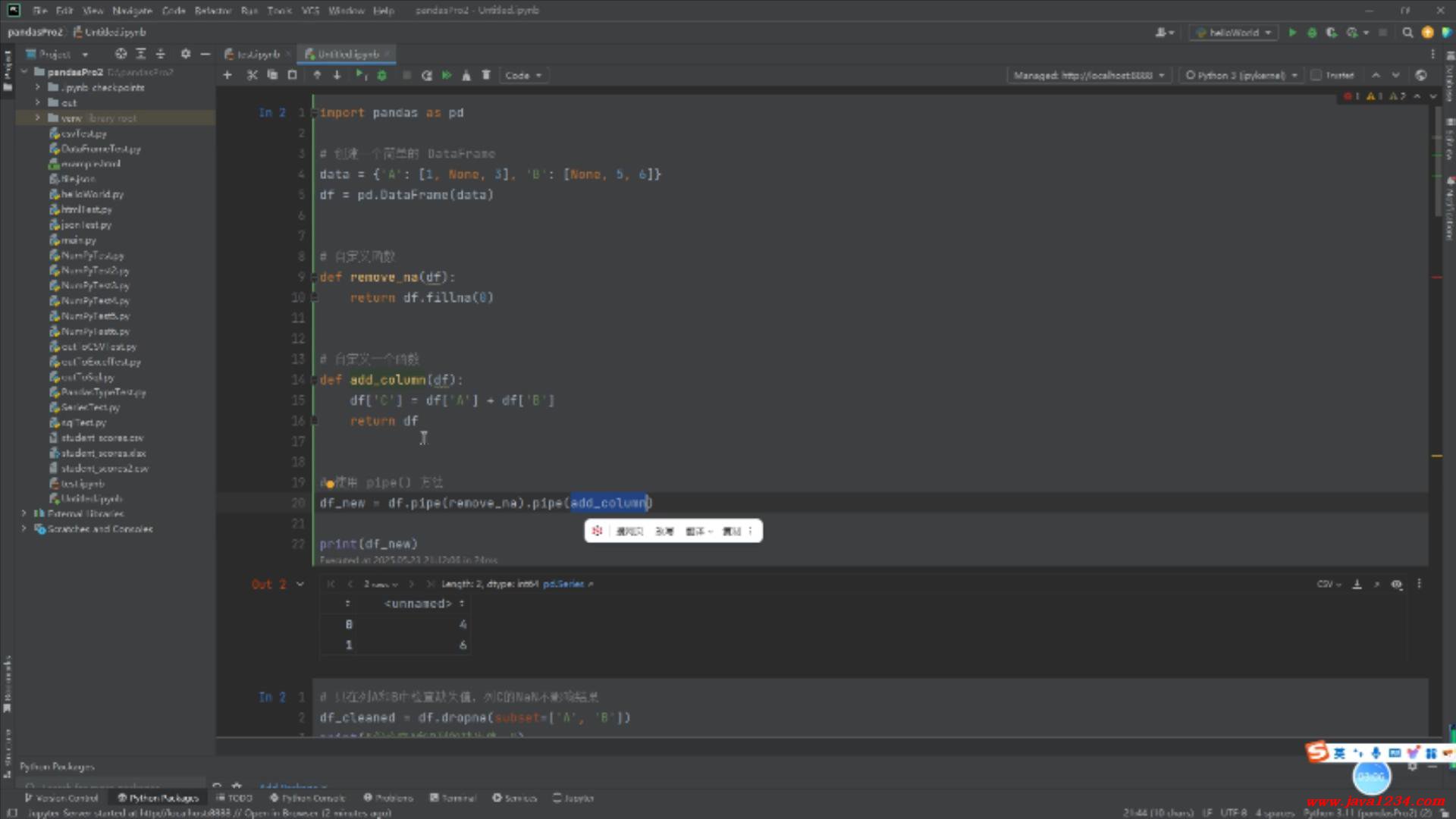Open helloWorld.py in project tree
The height and width of the screenshot is (819, 1456).
[x=92, y=194]
